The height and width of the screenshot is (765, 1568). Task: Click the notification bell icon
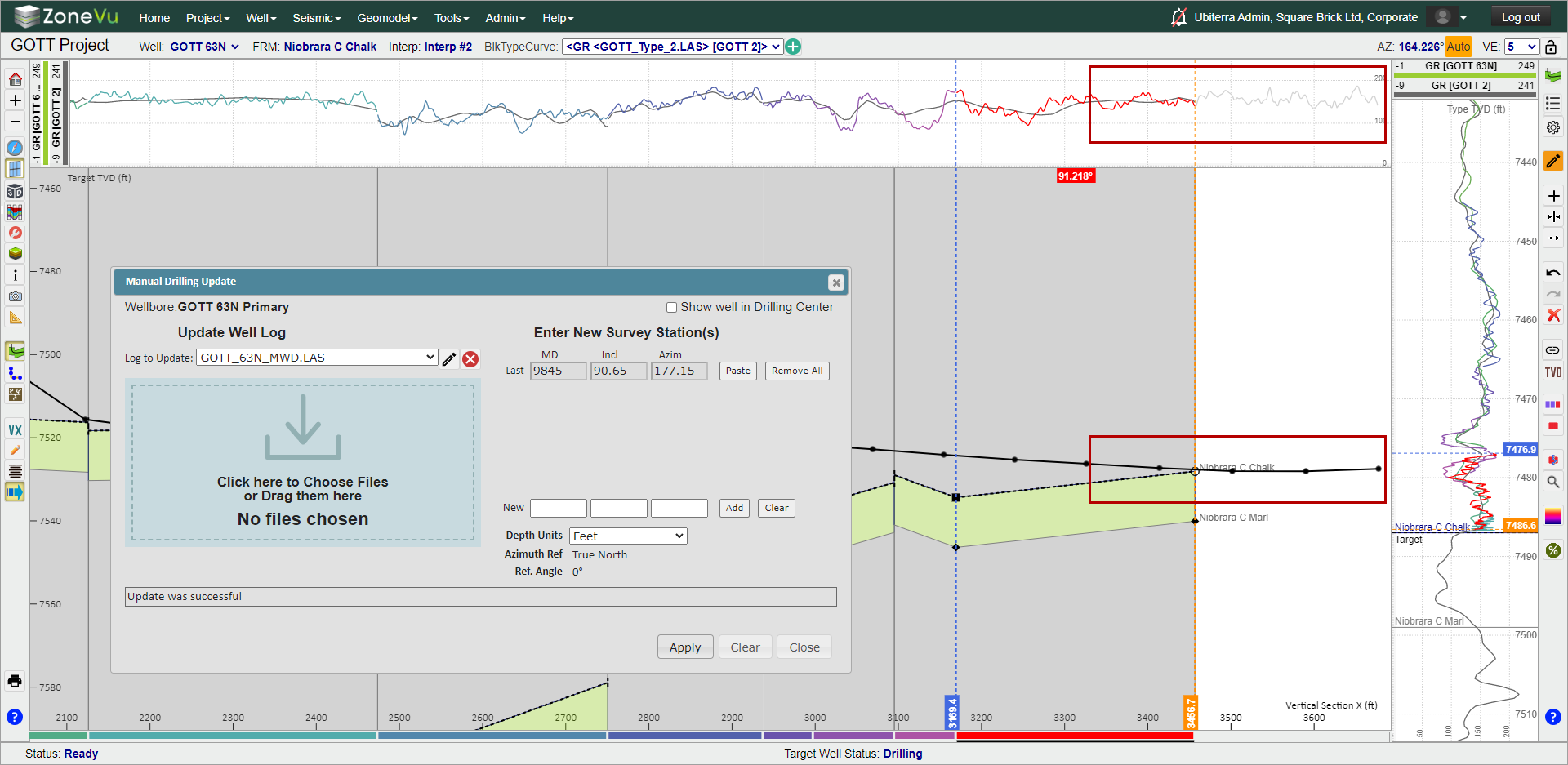pos(1178,17)
